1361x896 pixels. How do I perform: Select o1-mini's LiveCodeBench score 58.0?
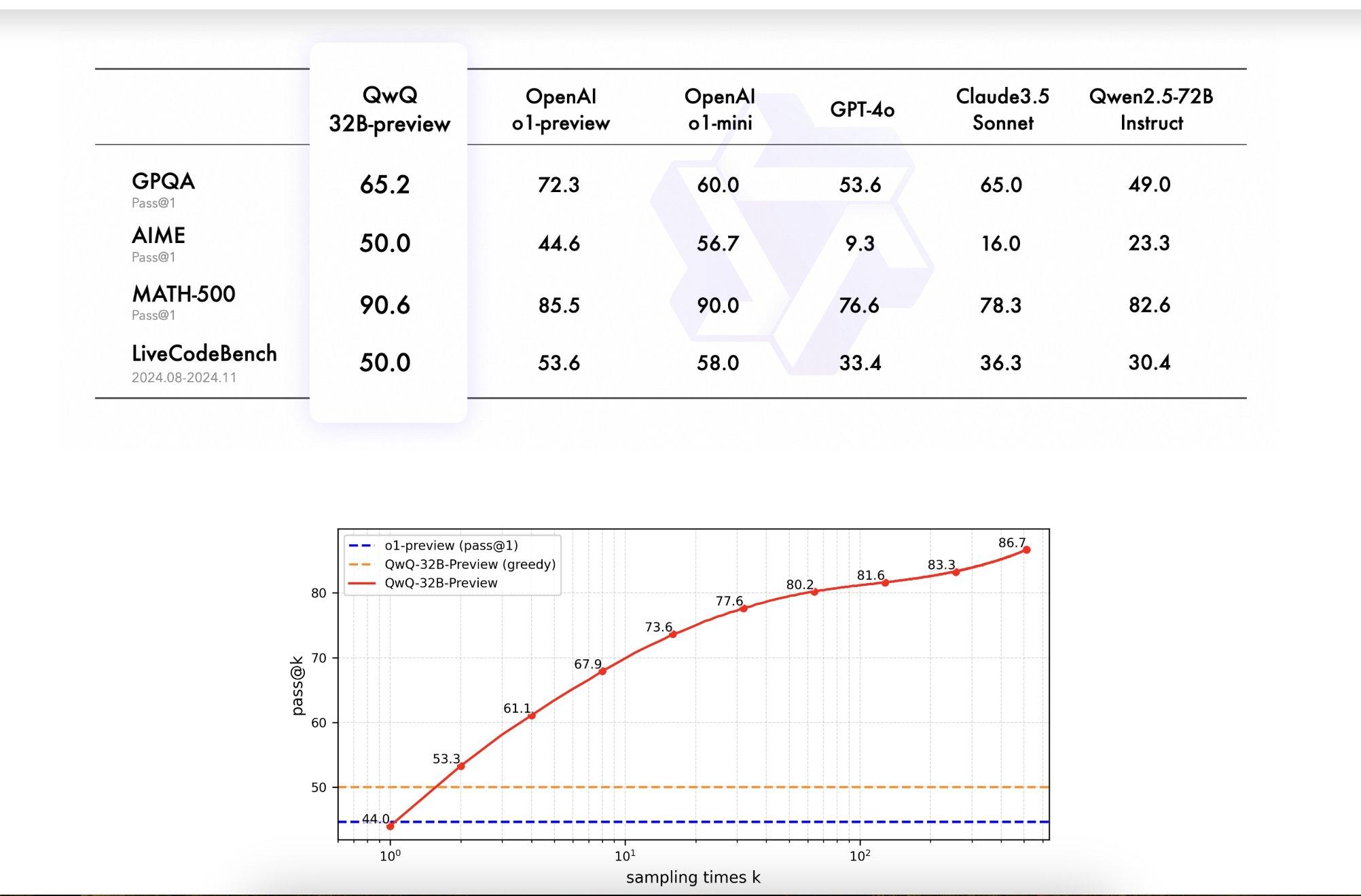[718, 362]
